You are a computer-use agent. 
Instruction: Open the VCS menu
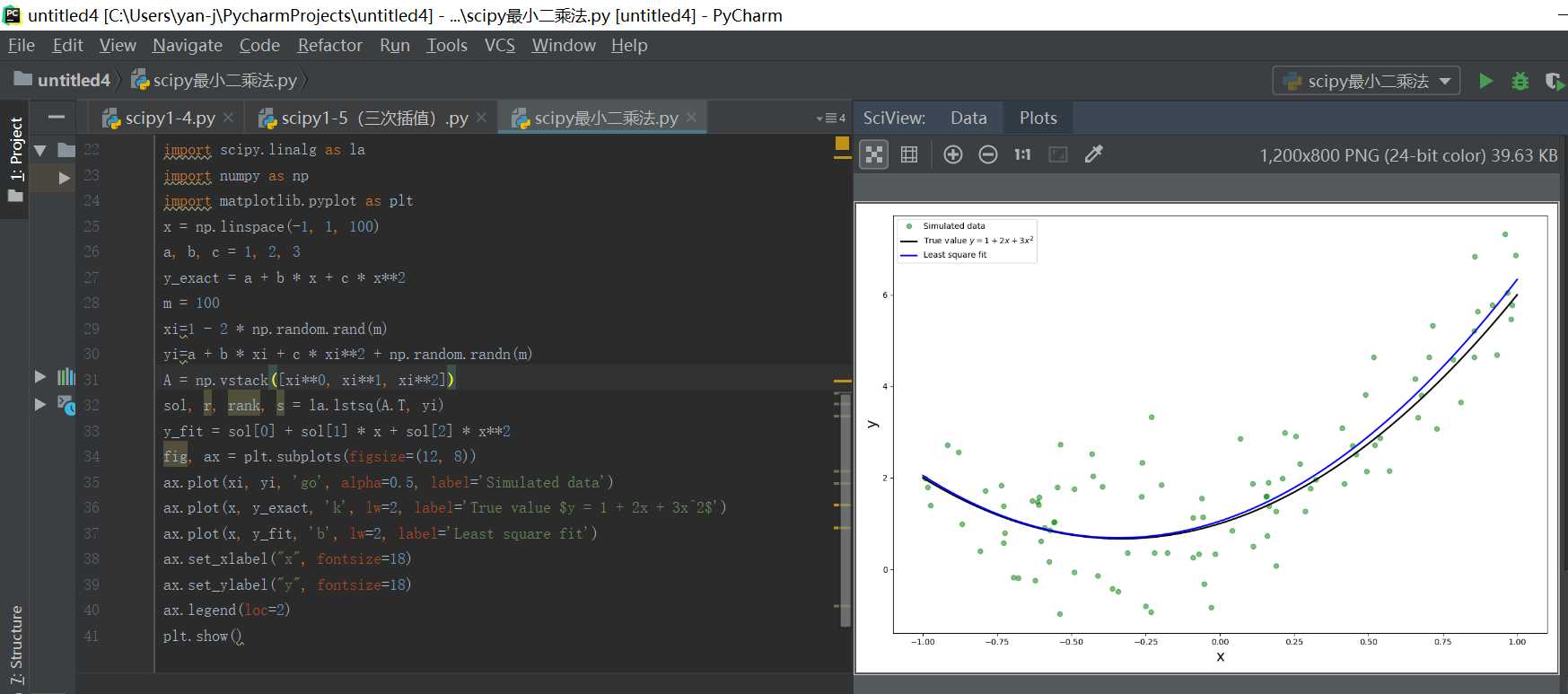coord(500,45)
